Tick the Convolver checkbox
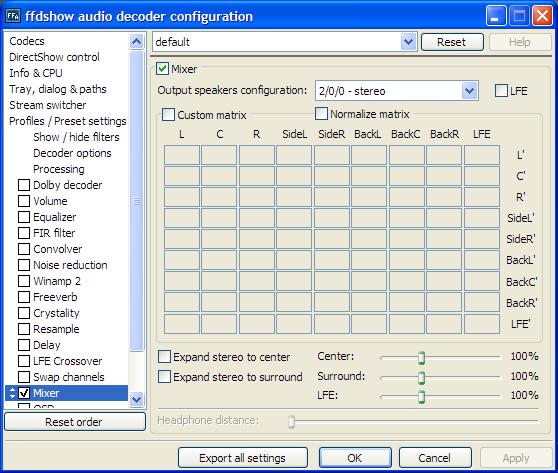 pyautogui.click(x=24, y=249)
